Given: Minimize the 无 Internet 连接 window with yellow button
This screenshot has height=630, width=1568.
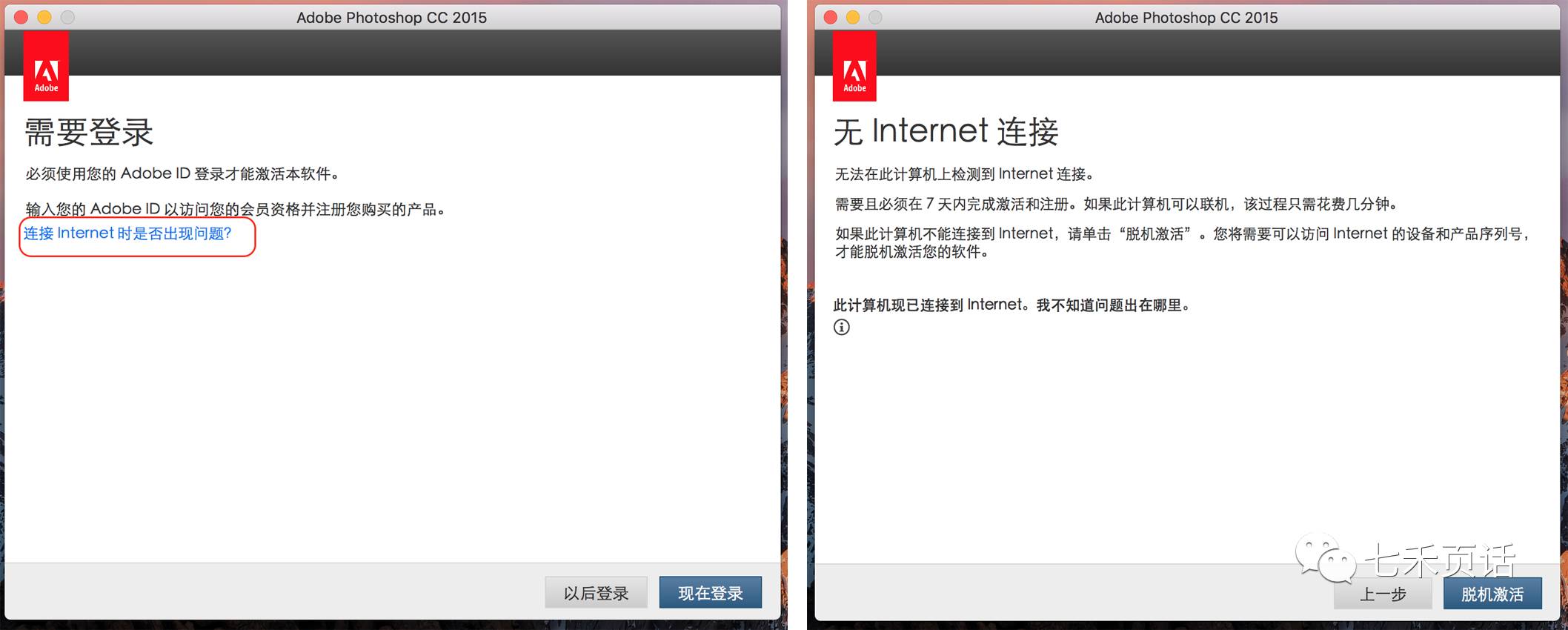Looking at the screenshot, I should (x=853, y=17).
